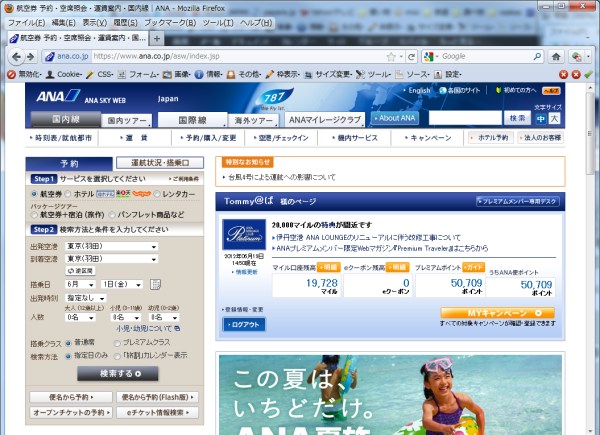Viewport: 600px width, 435px height.
Task: Select 航空券+宿泊 (旅作) radio option
Action: [34, 215]
